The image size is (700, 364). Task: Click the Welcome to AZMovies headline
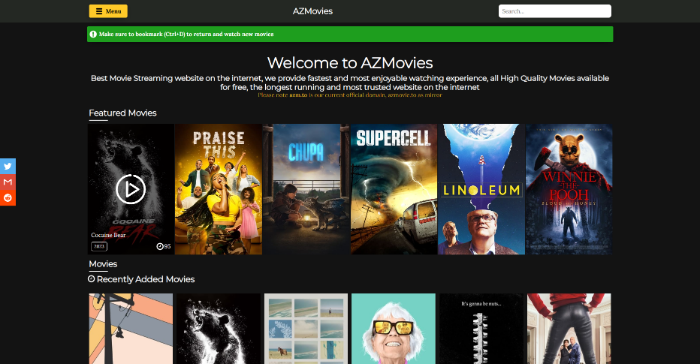coord(350,63)
